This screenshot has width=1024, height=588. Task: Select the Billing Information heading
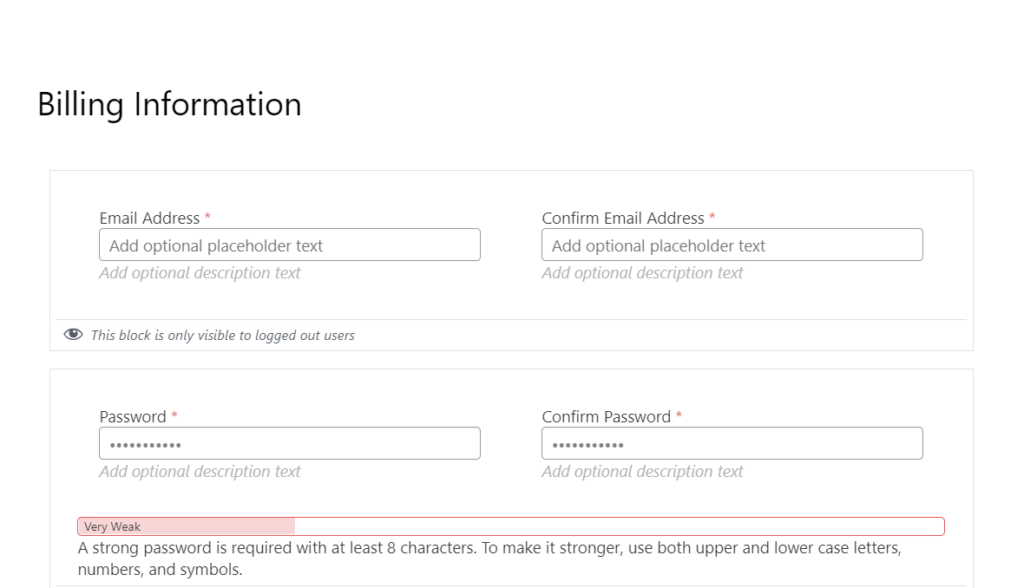pos(169,105)
